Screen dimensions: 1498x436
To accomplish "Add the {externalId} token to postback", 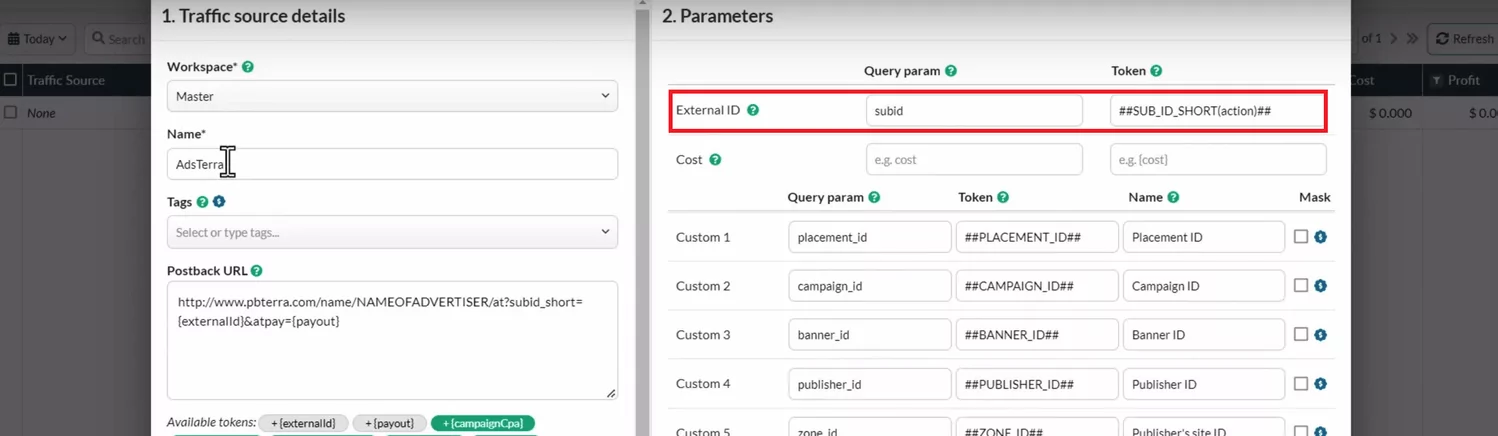I will [304, 424].
